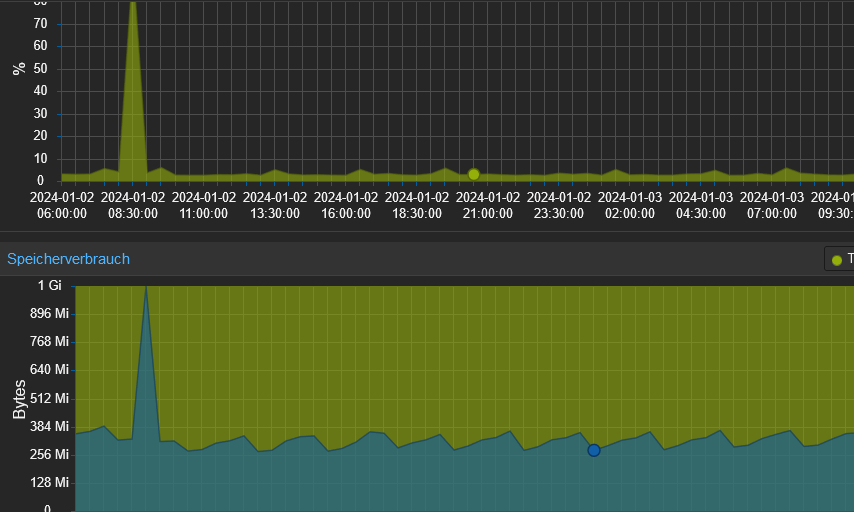This screenshot has height=512, width=854.
Task: Click the 10 percent axis label
Action: point(40,159)
